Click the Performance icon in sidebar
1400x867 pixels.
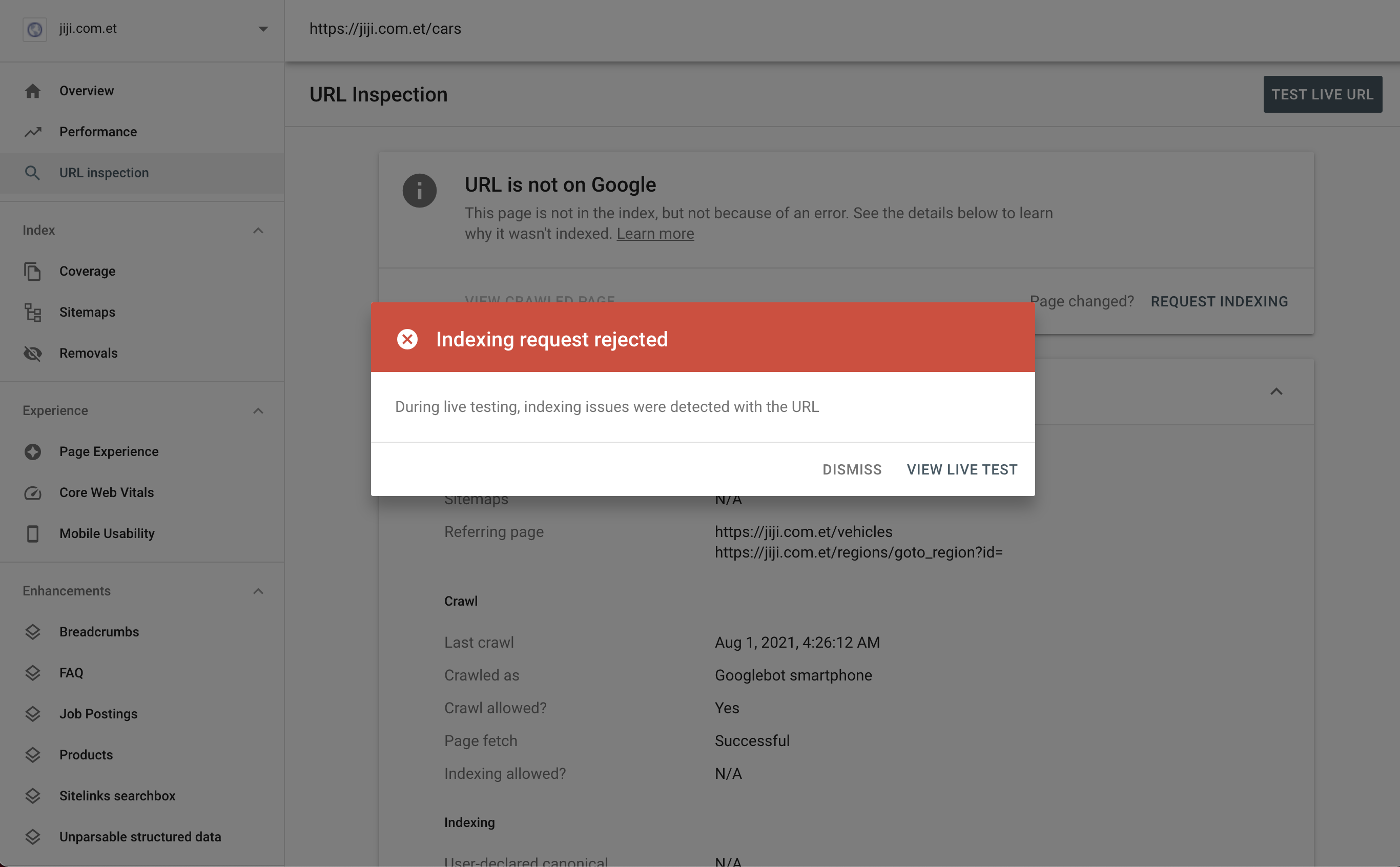click(x=33, y=131)
